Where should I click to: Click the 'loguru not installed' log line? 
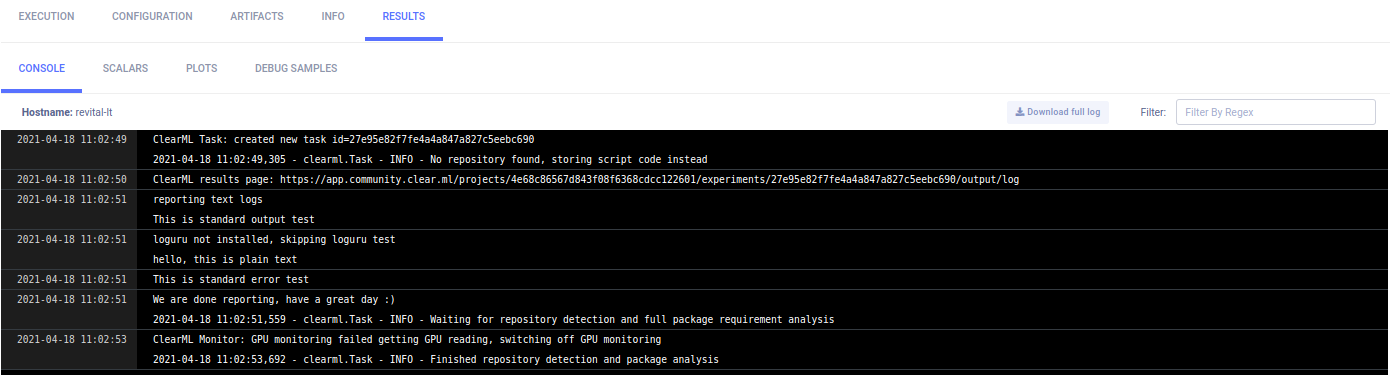tap(274, 240)
